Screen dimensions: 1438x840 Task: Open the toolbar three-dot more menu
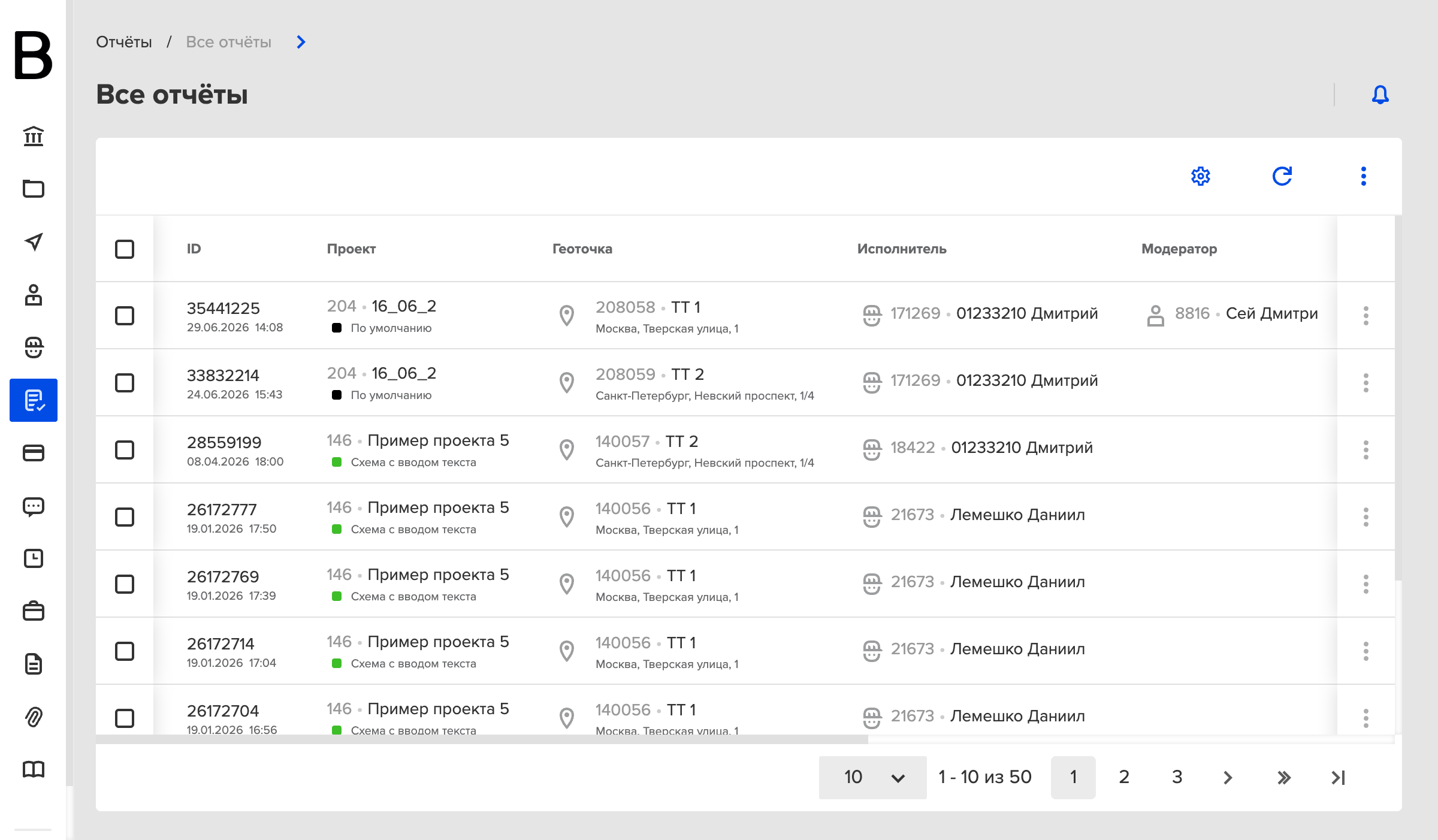point(1364,176)
